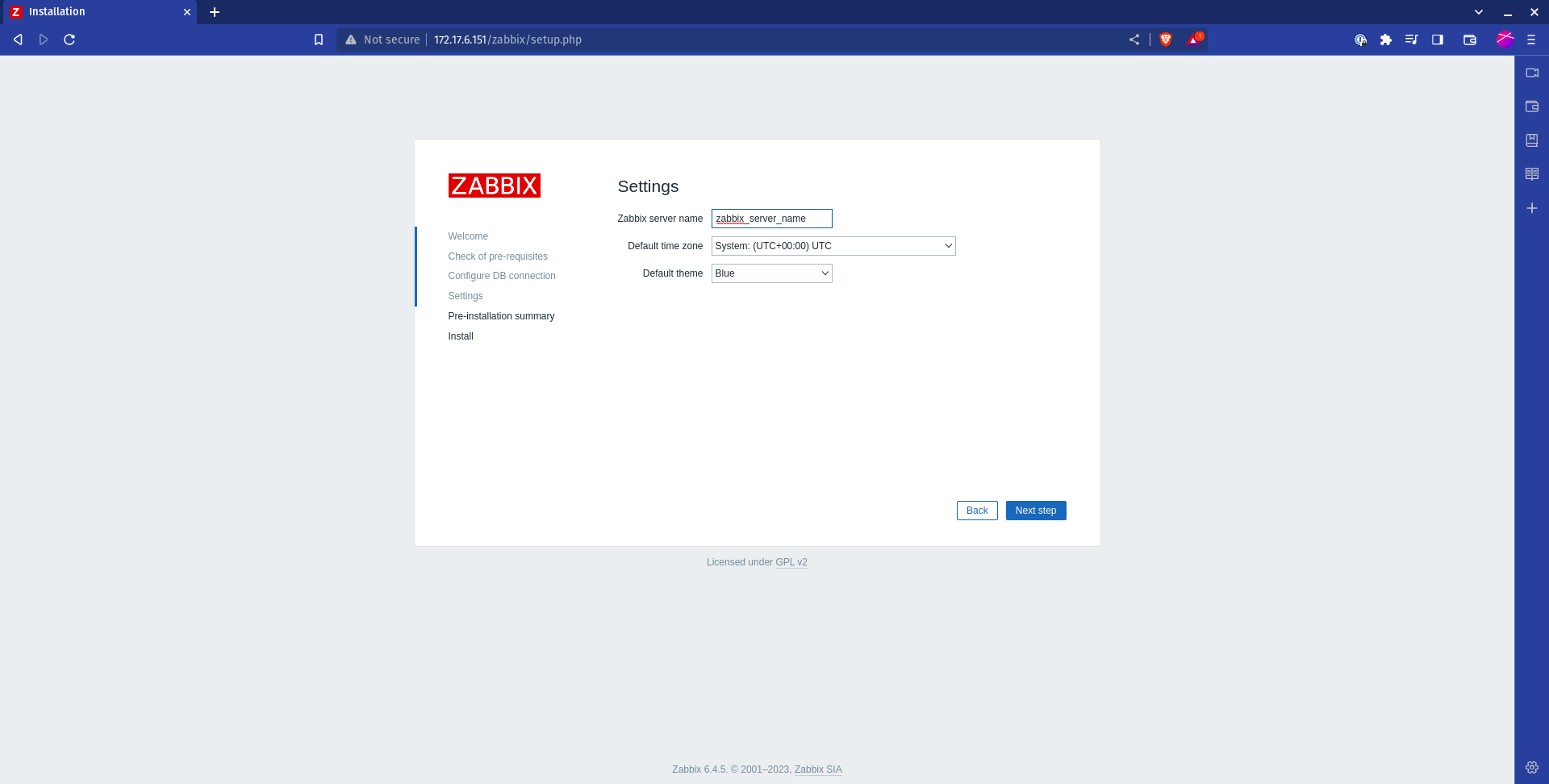Bookmark this page with bookmark icon
Viewport: 1549px width, 784px height.
point(319,40)
